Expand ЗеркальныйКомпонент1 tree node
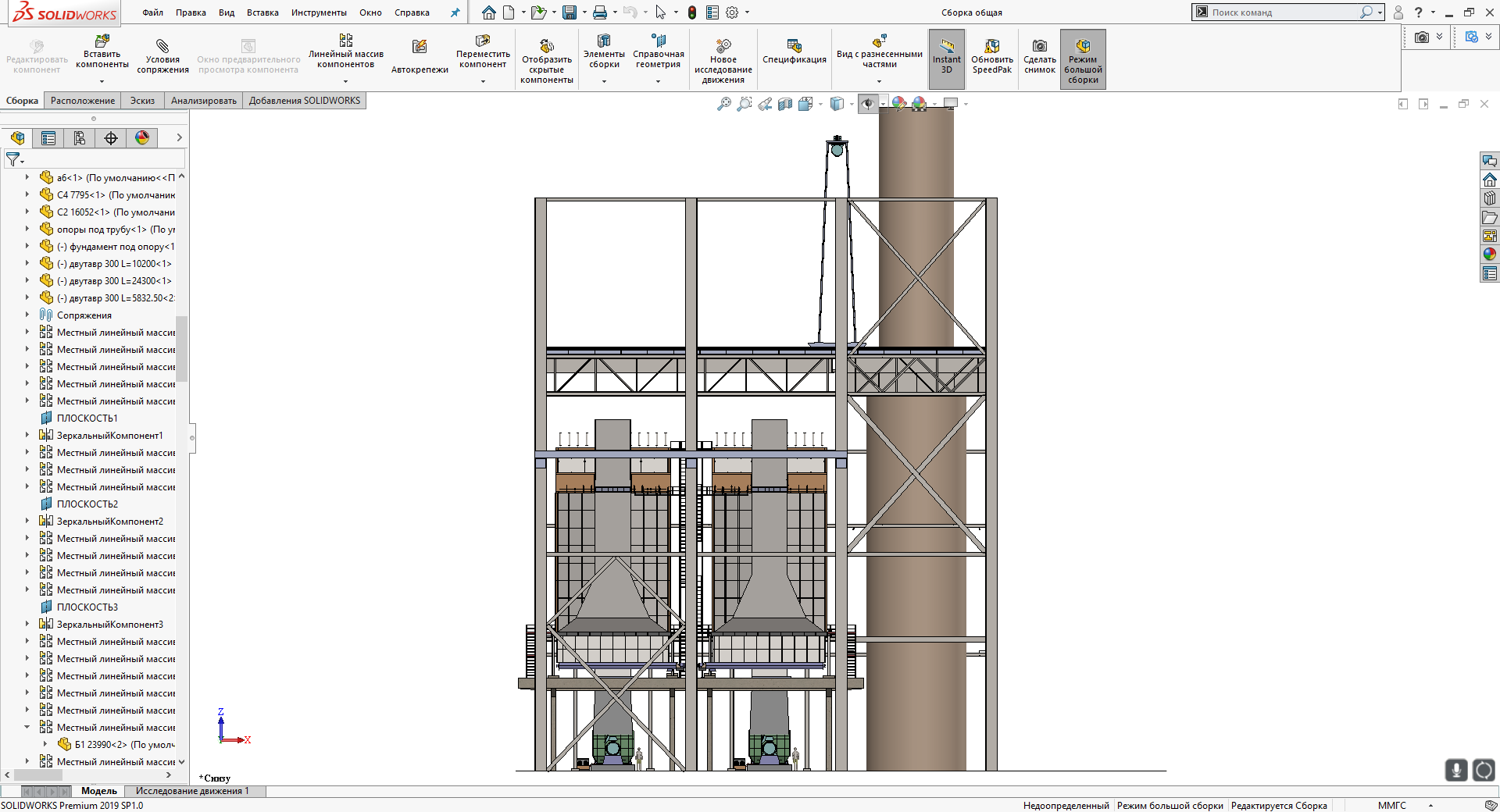 27,435
